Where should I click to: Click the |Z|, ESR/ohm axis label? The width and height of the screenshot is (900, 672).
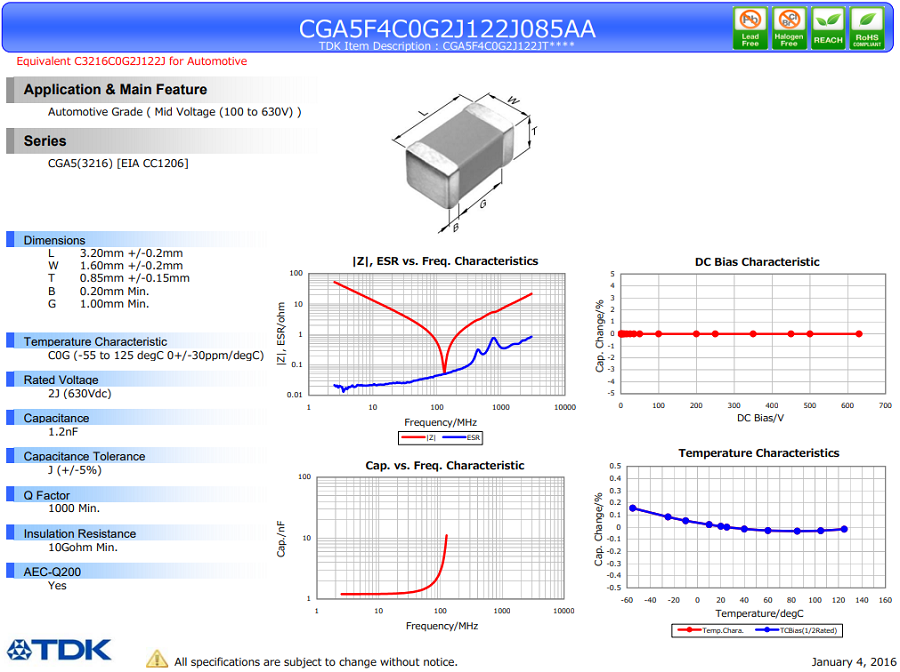click(x=281, y=333)
